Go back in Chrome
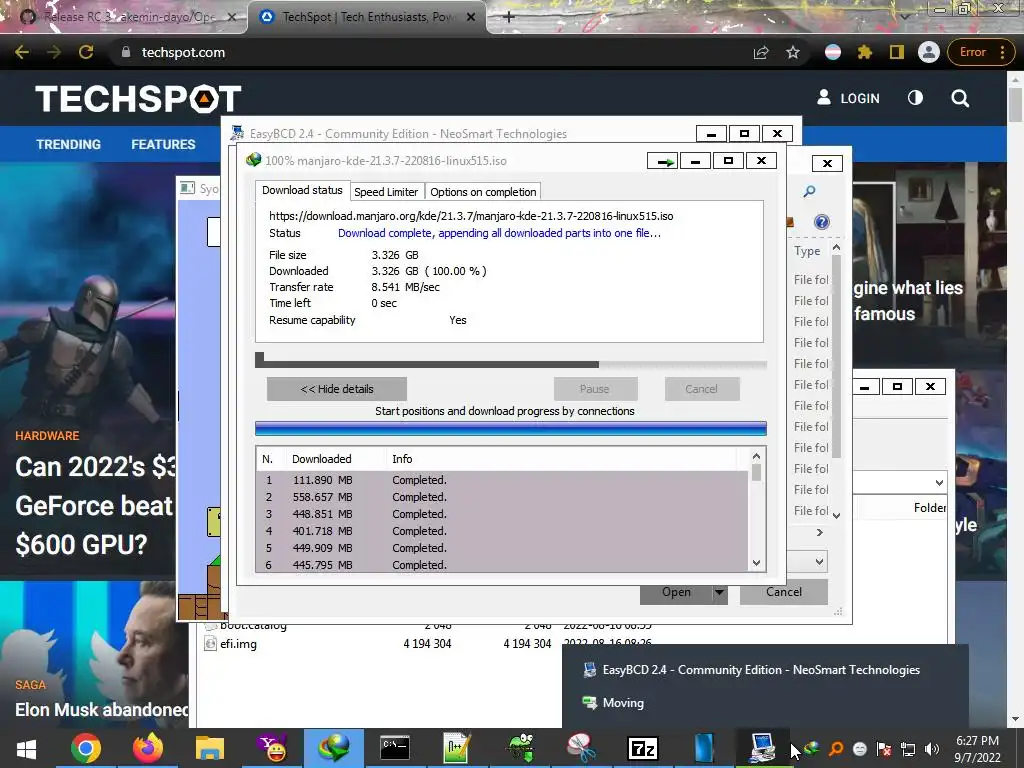Image resolution: width=1024 pixels, height=768 pixels. pyautogui.click(x=22, y=52)
